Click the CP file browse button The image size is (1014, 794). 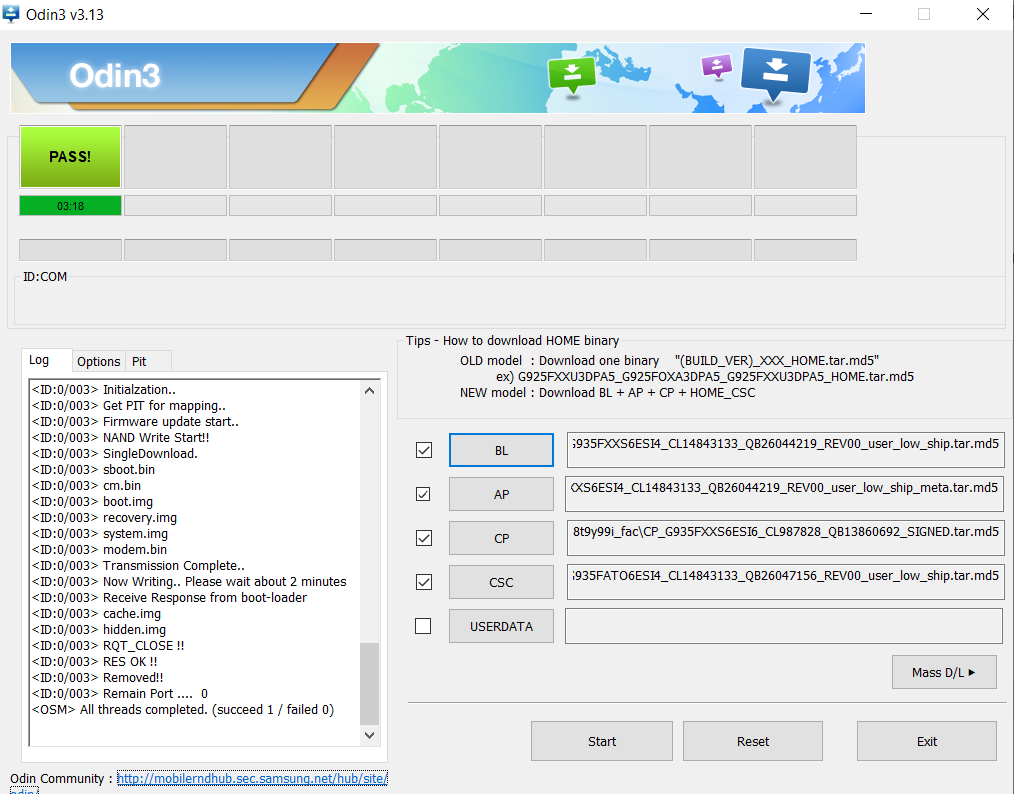(x=501, y=538)
